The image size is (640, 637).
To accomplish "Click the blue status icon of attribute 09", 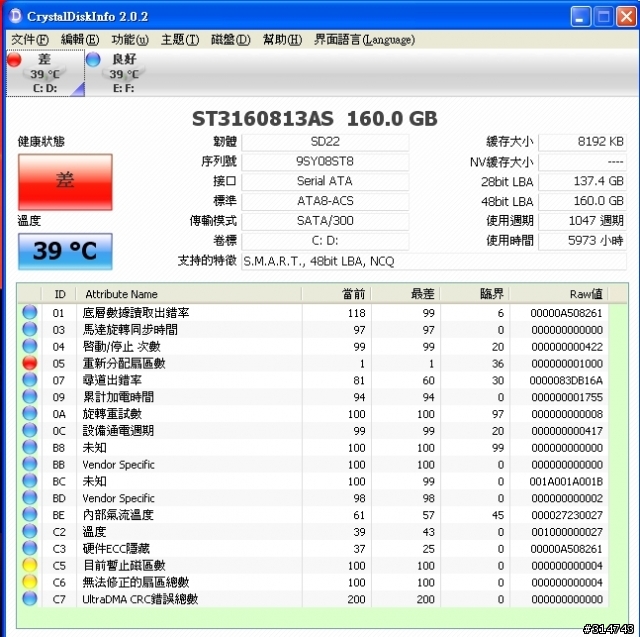I will 29,397.
